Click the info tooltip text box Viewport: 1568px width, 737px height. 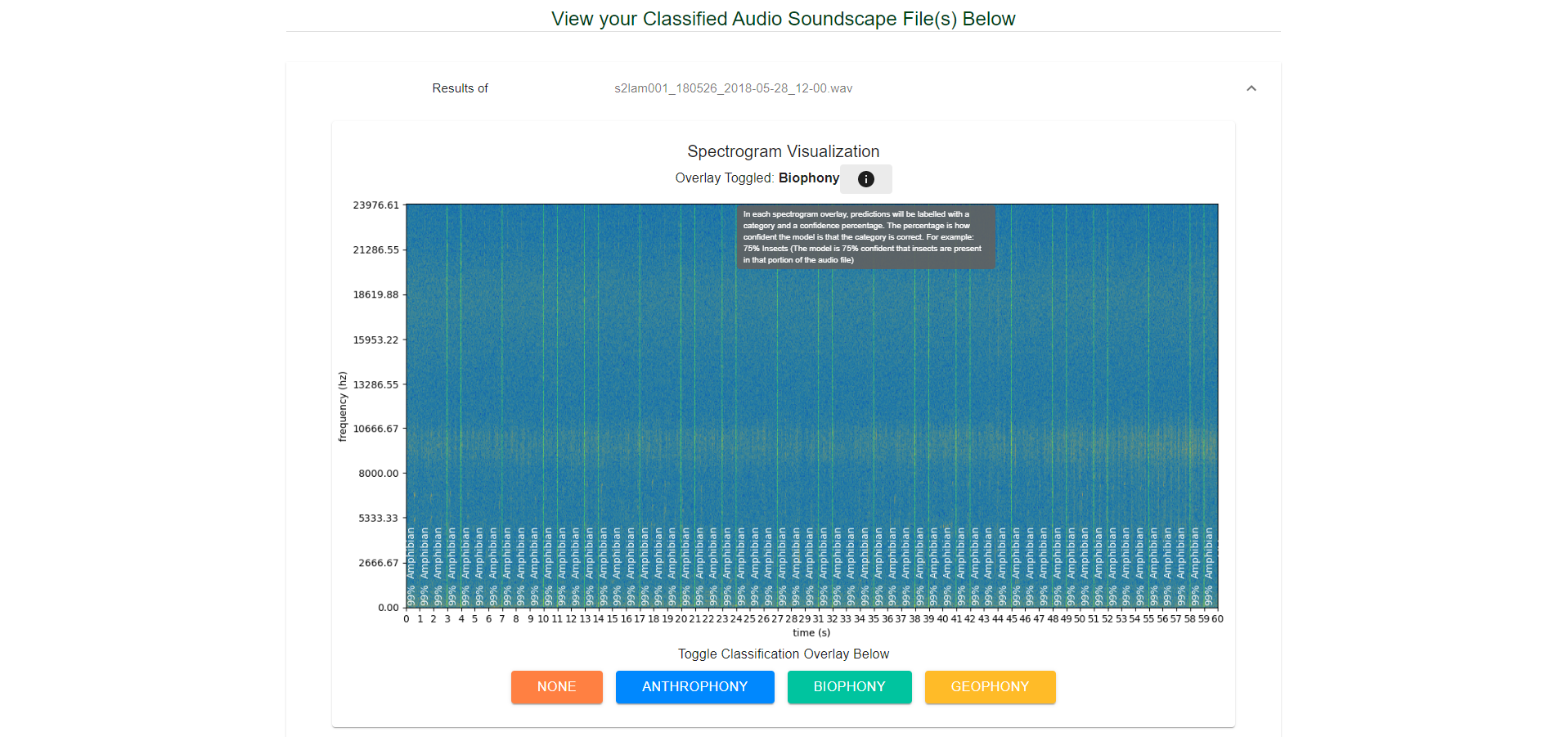(x=865, y=237)
